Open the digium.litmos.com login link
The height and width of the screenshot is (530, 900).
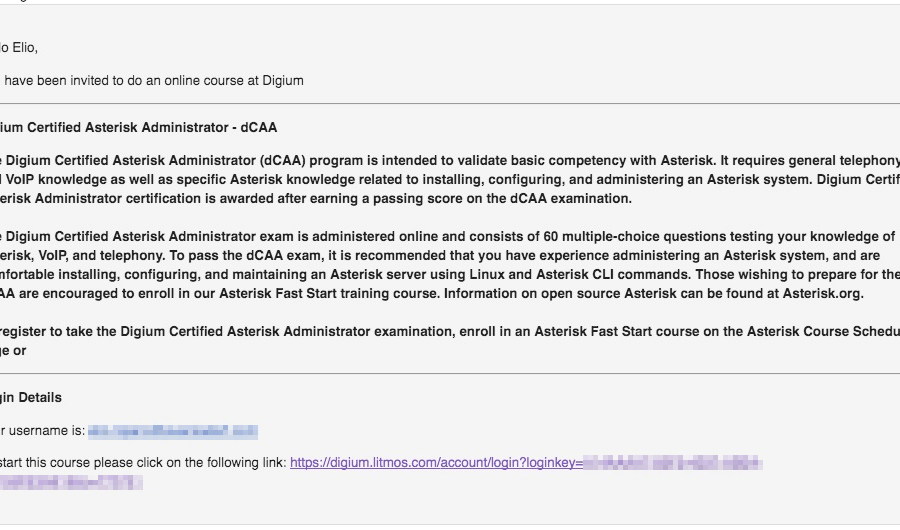(x=436, y=463)
